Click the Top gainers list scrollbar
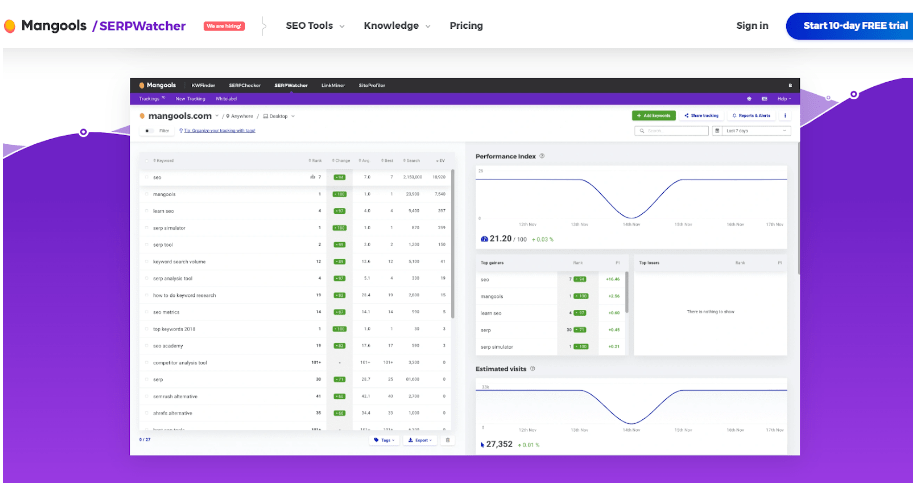The image size is (916, 487). click(627, 292)
